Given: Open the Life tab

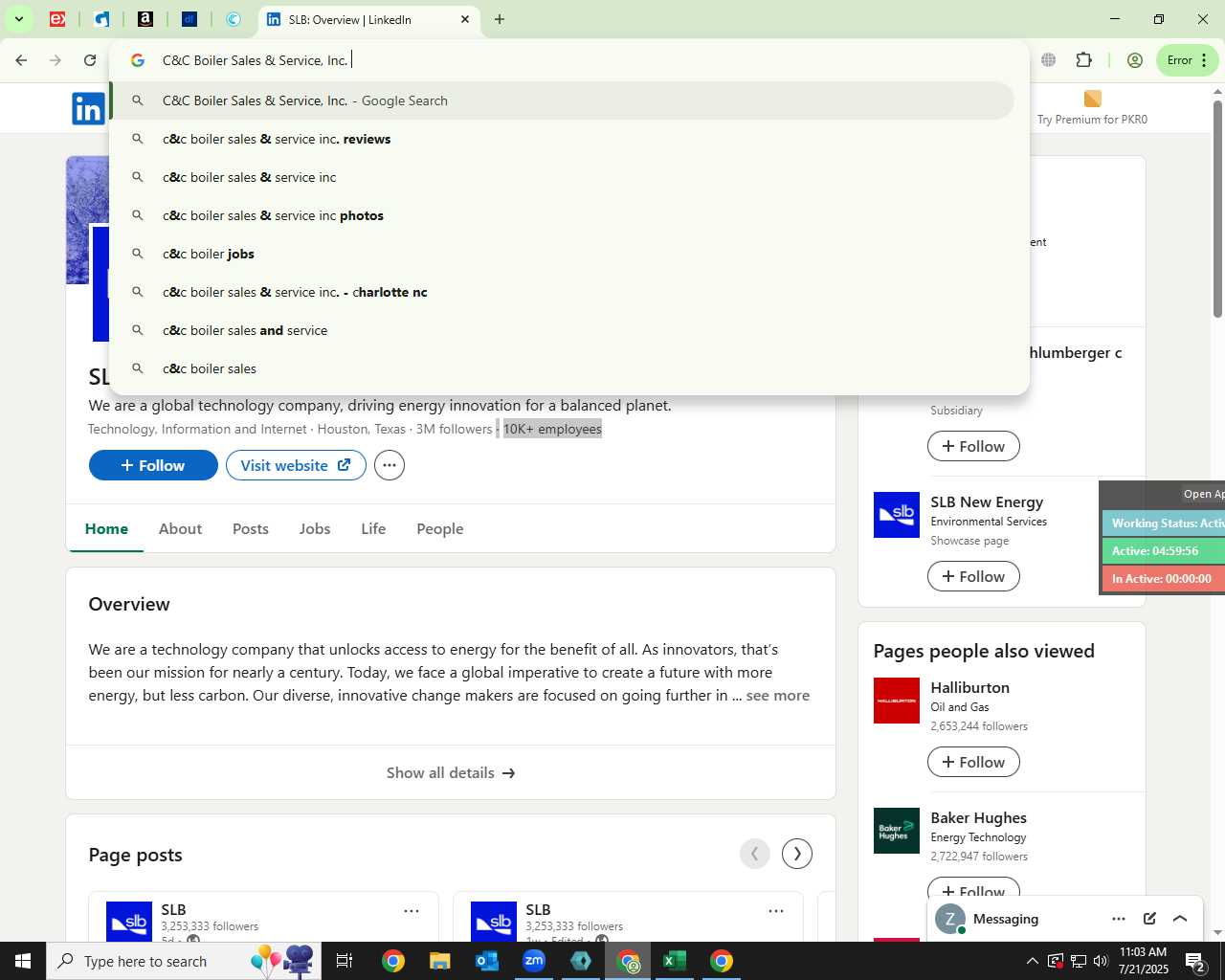Looking at the screenshot, I should pos(373,528).
